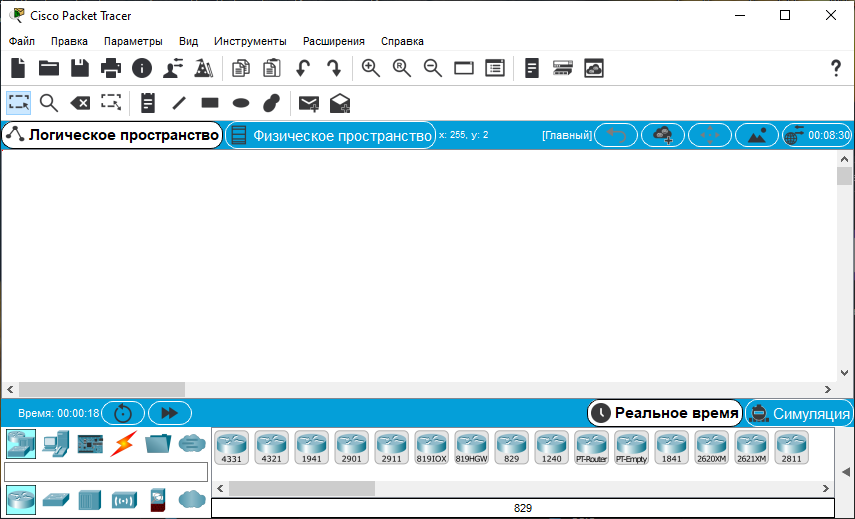Select the rectangular Select tool
The image size is (855, 519).
point(19,102)
